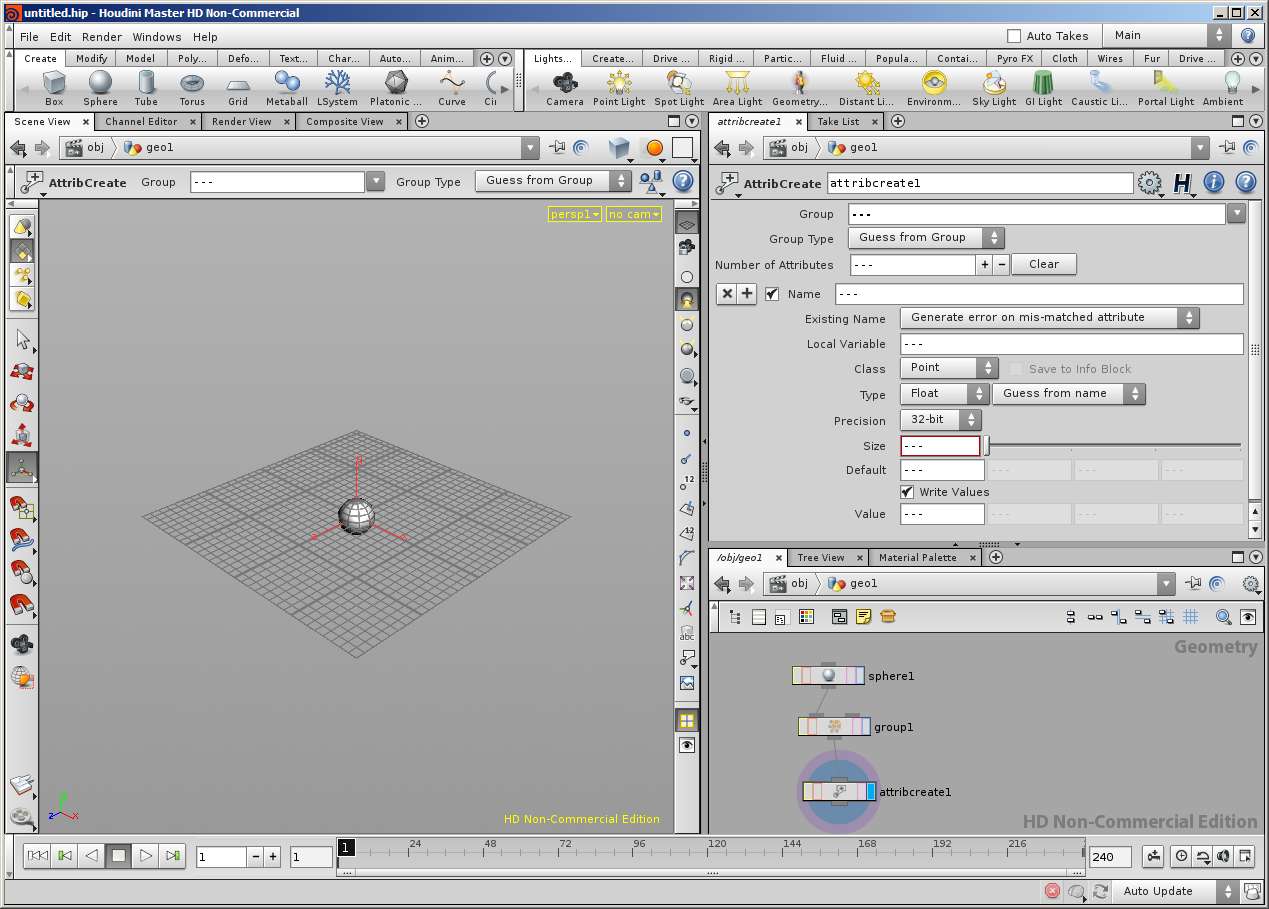The height and width of the screenshot is (909, 1269).
Task: Create a Box from the shelf
Action: 54,88
